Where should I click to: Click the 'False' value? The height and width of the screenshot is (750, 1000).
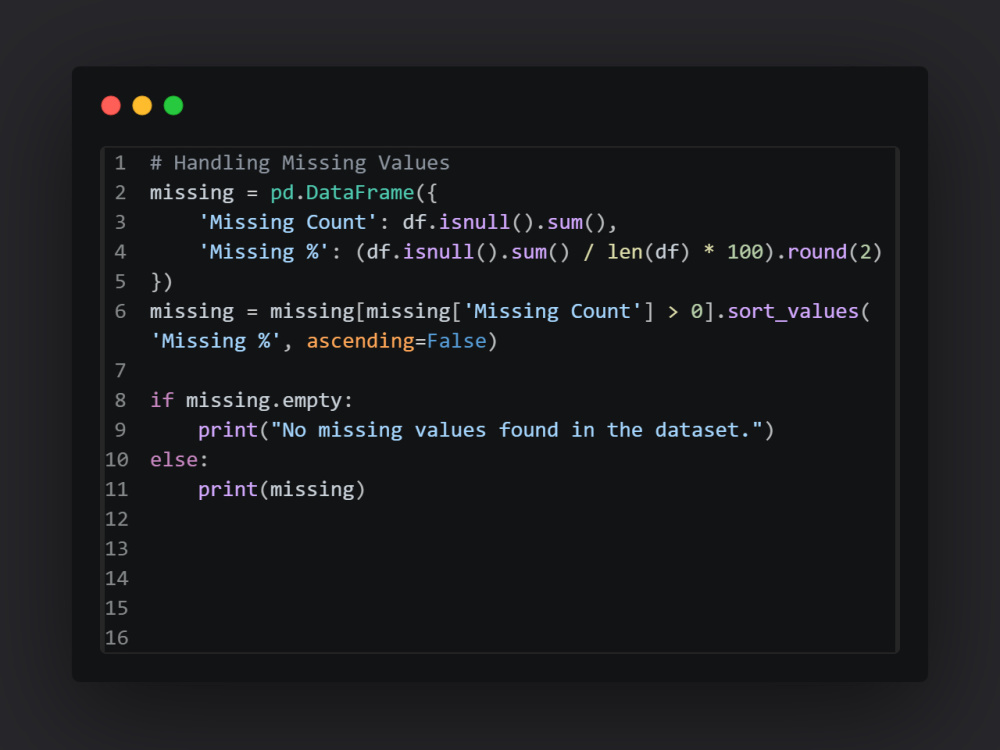pos(457,341)
